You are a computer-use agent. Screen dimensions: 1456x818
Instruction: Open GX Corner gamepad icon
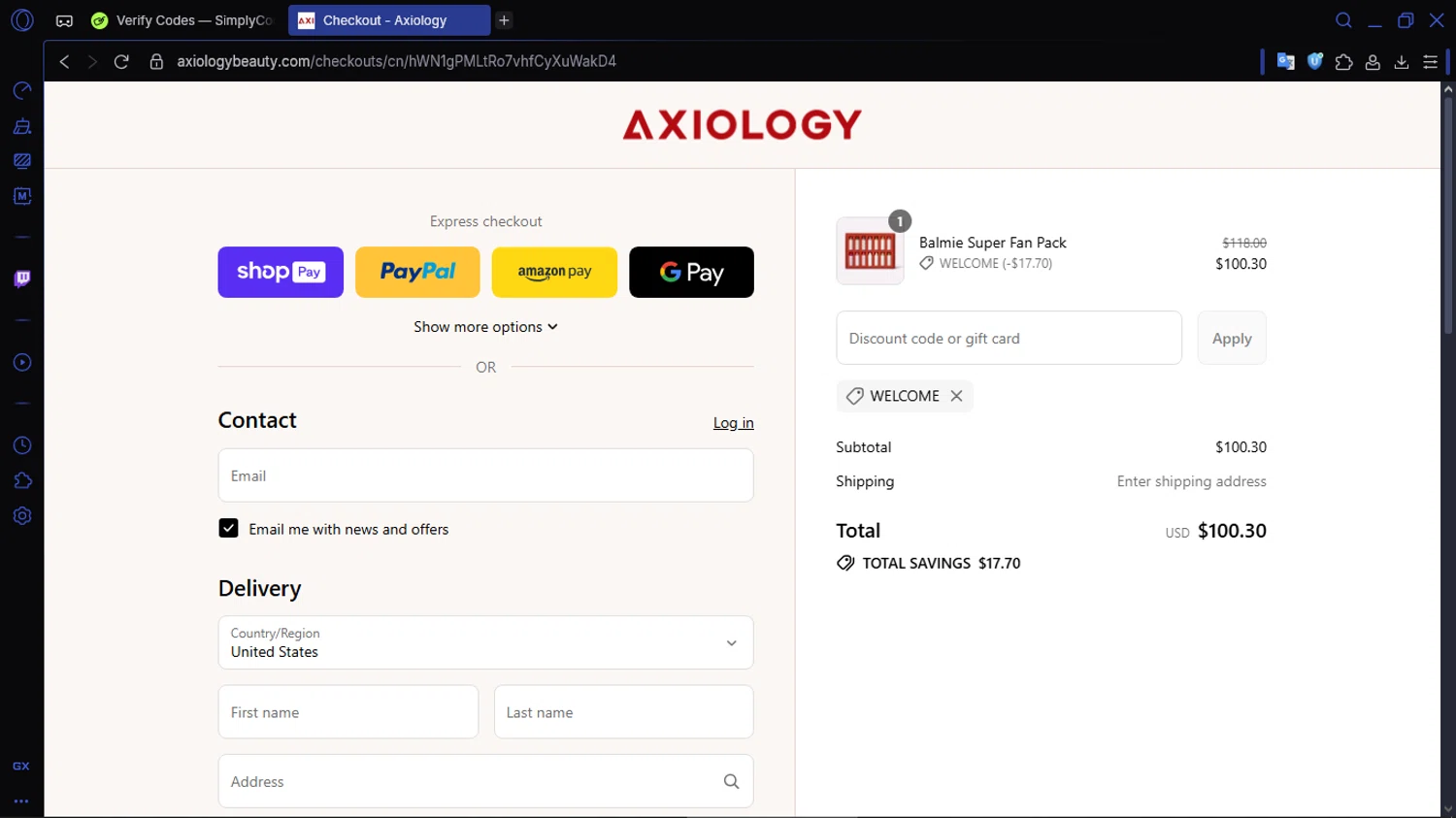point(64,20)
